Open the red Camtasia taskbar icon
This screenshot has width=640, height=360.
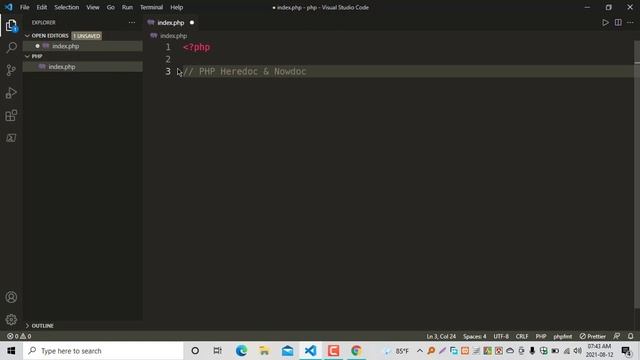pos(333,351)
